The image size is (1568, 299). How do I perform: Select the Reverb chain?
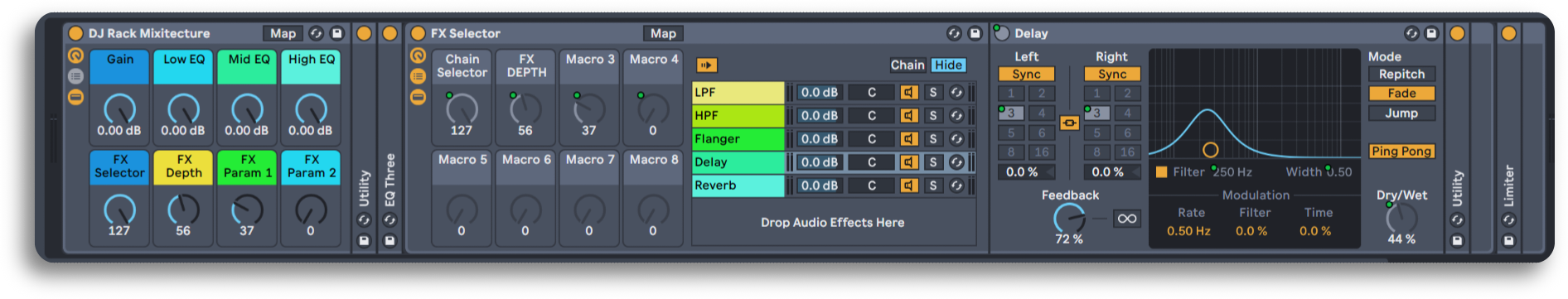[x=738, y=185]
